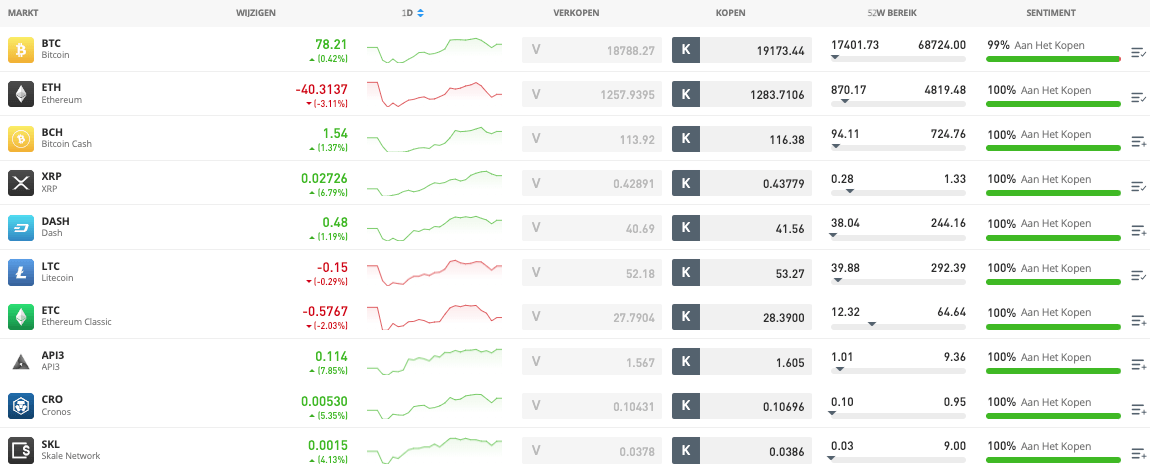The width and height of the screenshot is (1150, 473).
Task: Click the BTC sentiment bar at 99%
Action: pyautogui.click(x=1054, y=59)
